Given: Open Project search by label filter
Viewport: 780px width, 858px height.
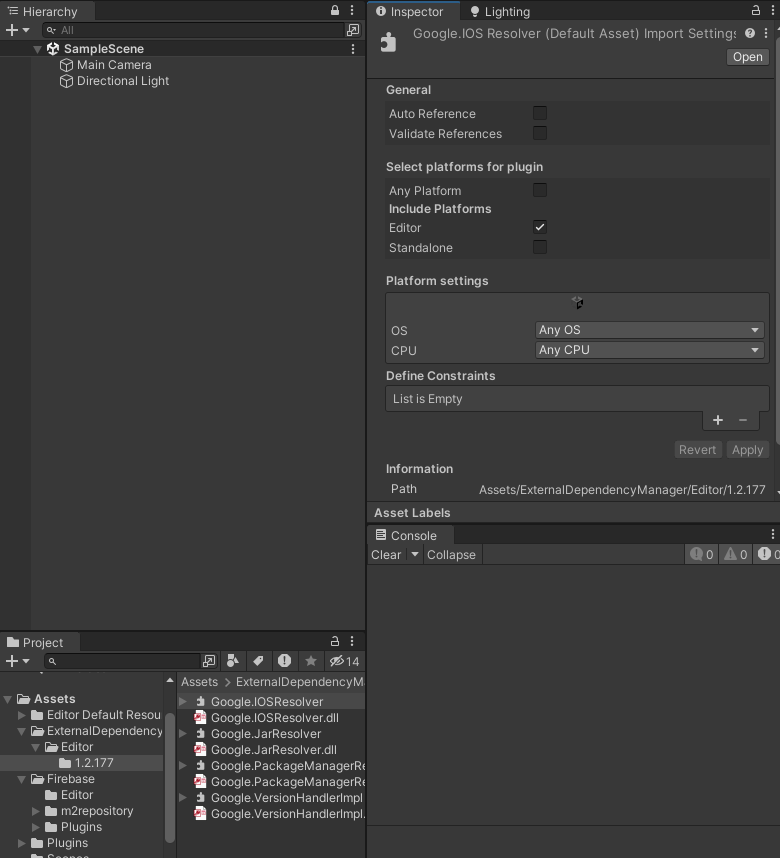Looking at the screenshot, I should click(258, 661).
